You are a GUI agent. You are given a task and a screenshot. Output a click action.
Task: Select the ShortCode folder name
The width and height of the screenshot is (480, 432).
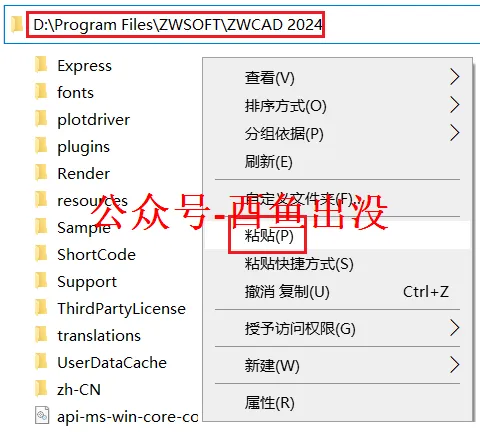coord(96,255)
